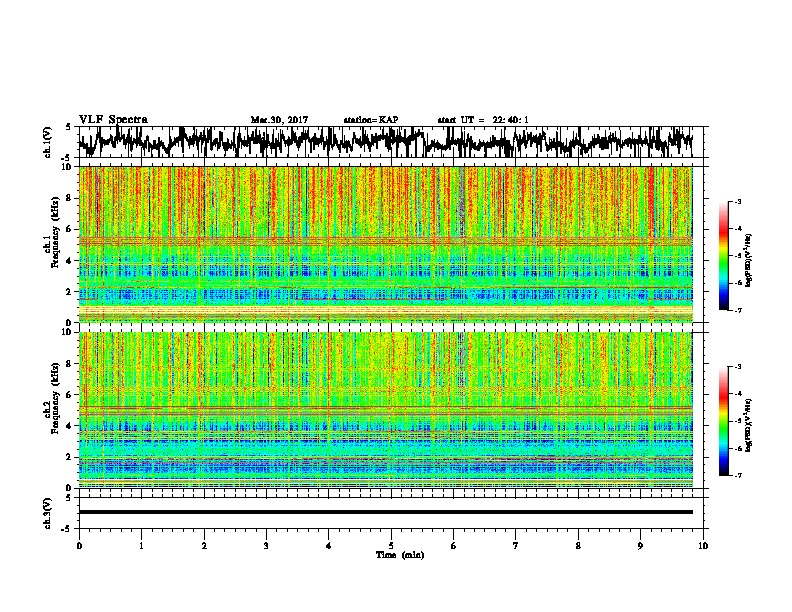
Task: Click time axis tick label "2"
Action: [204, 546]
